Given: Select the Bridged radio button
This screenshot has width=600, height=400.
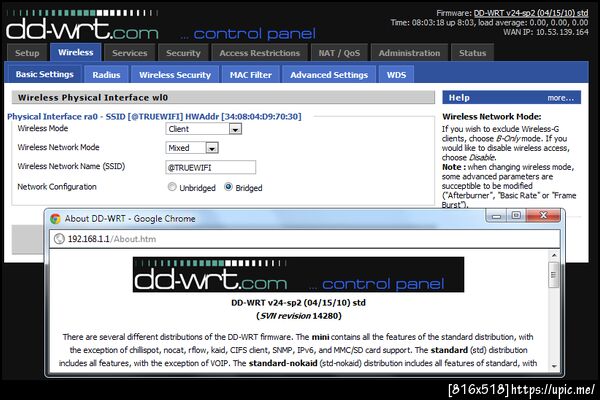Looking at the screenshot, I should point(228,187).
